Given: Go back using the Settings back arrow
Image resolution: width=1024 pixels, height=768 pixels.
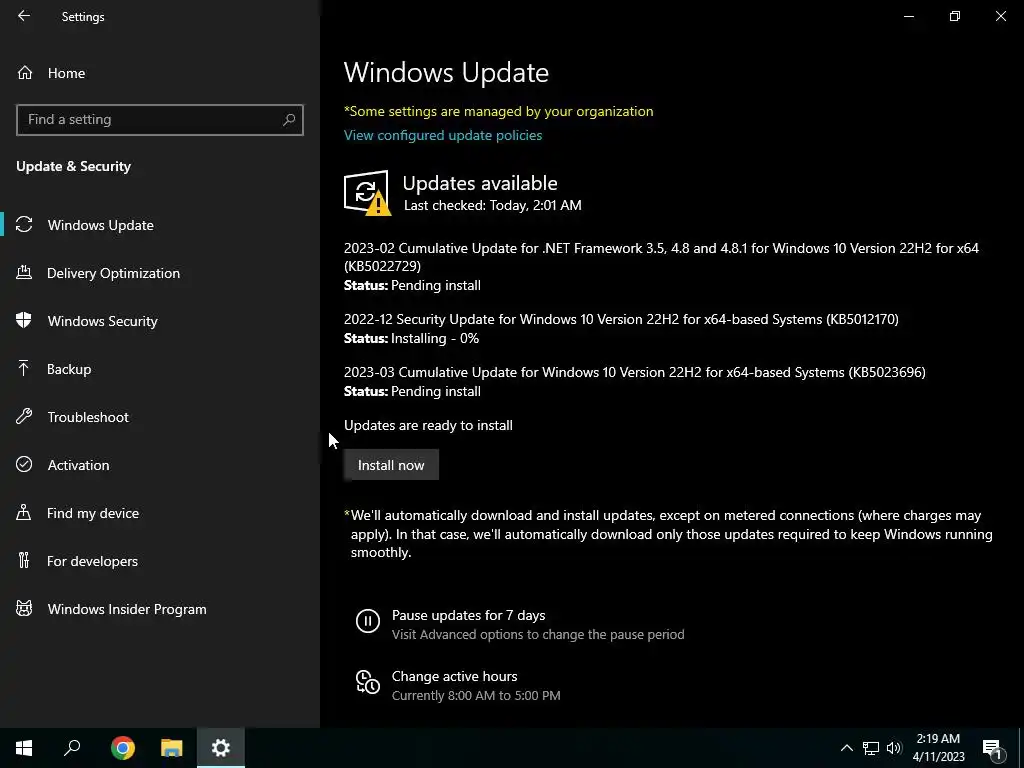Looking at the screenshot, I should tap(24, 16).
